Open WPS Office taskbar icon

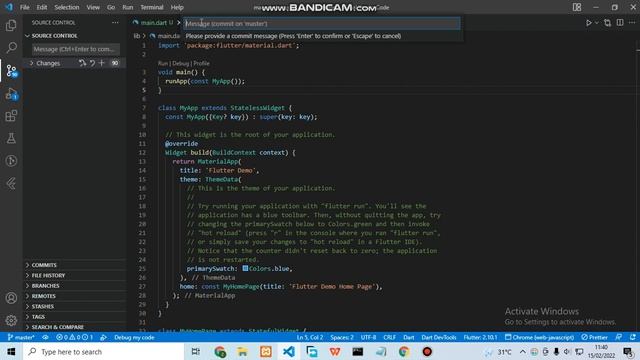335,351
